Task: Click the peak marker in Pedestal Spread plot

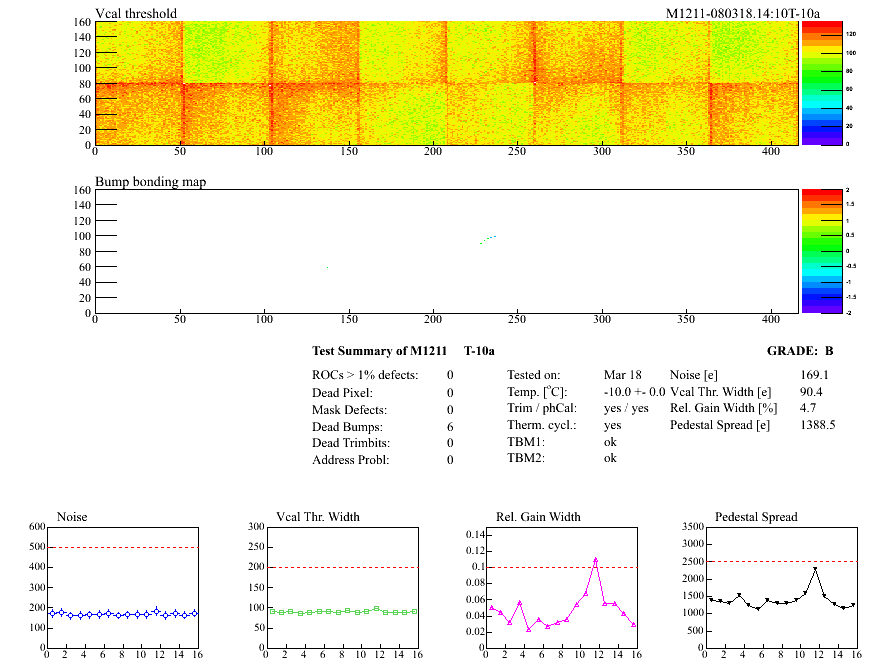Action: (815, 570)
